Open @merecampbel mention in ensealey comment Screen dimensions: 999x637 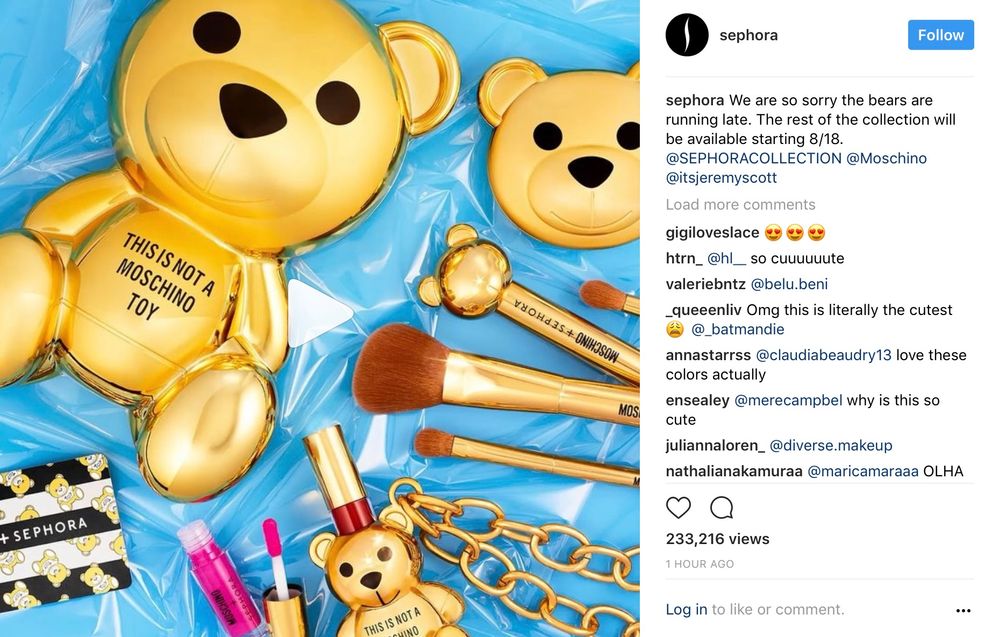click(x=788, y=400)
